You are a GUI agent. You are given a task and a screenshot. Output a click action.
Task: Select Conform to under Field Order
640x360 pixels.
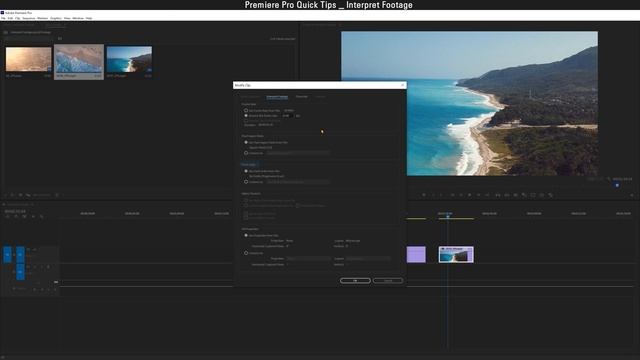(x=246, y=182)
